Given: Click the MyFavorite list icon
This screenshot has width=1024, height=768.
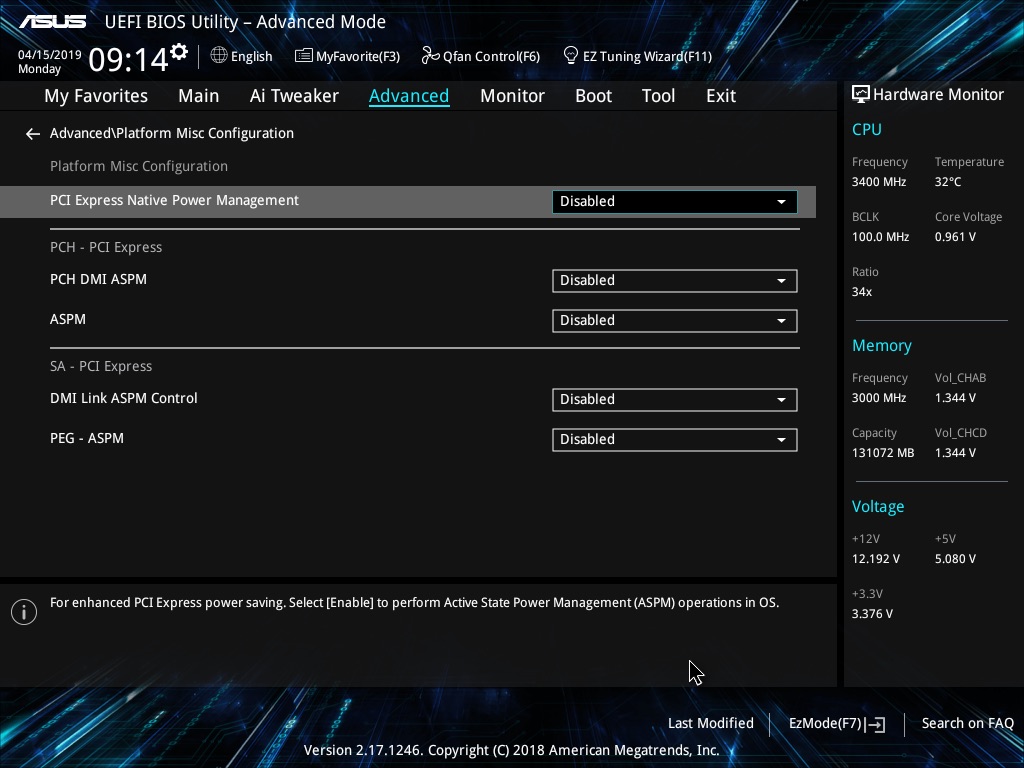Looking at the screenshot, I should coord(304,56).
